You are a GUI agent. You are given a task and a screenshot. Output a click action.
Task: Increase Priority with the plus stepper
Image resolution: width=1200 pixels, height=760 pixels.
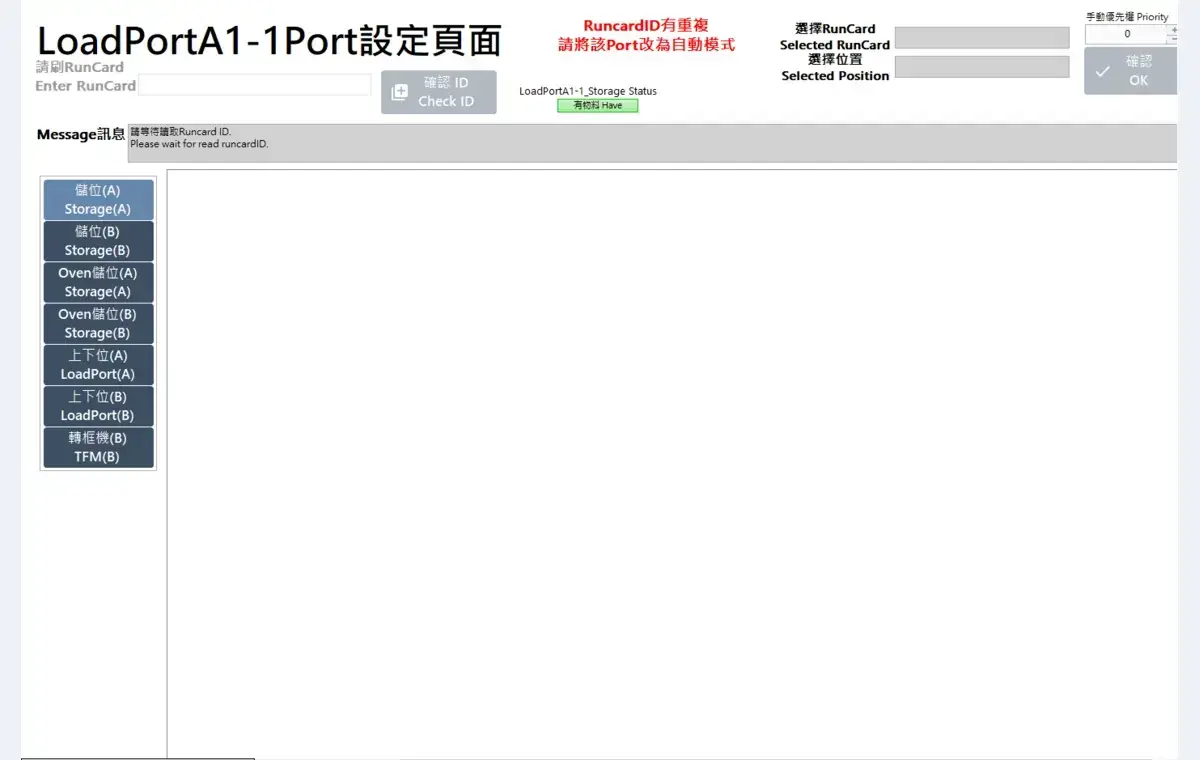tap(1174, 29)
